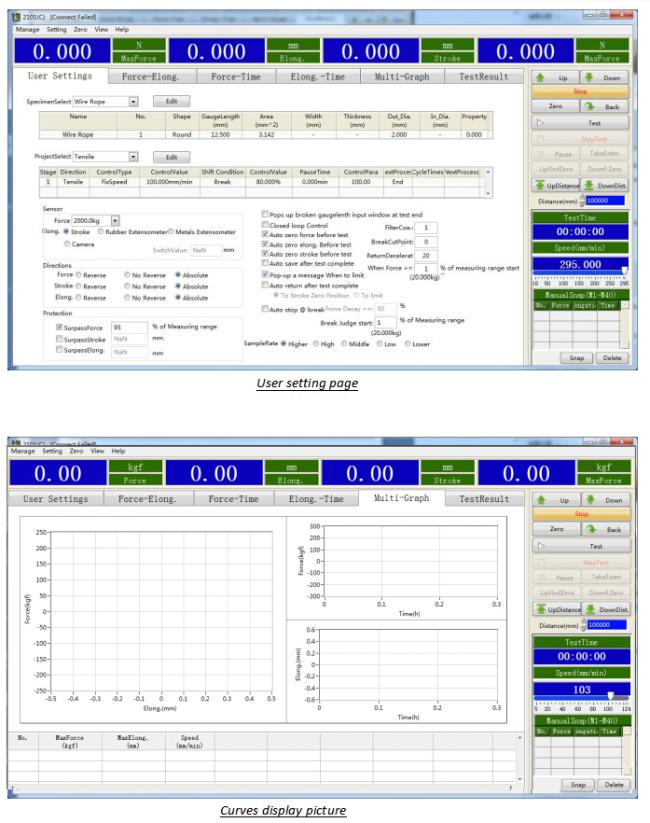Image resolution: width=650 pixels, height=823 pixels.
Task: Switch to Force-Elong. tab on User Settings screen
Action: tap(148, 76)
